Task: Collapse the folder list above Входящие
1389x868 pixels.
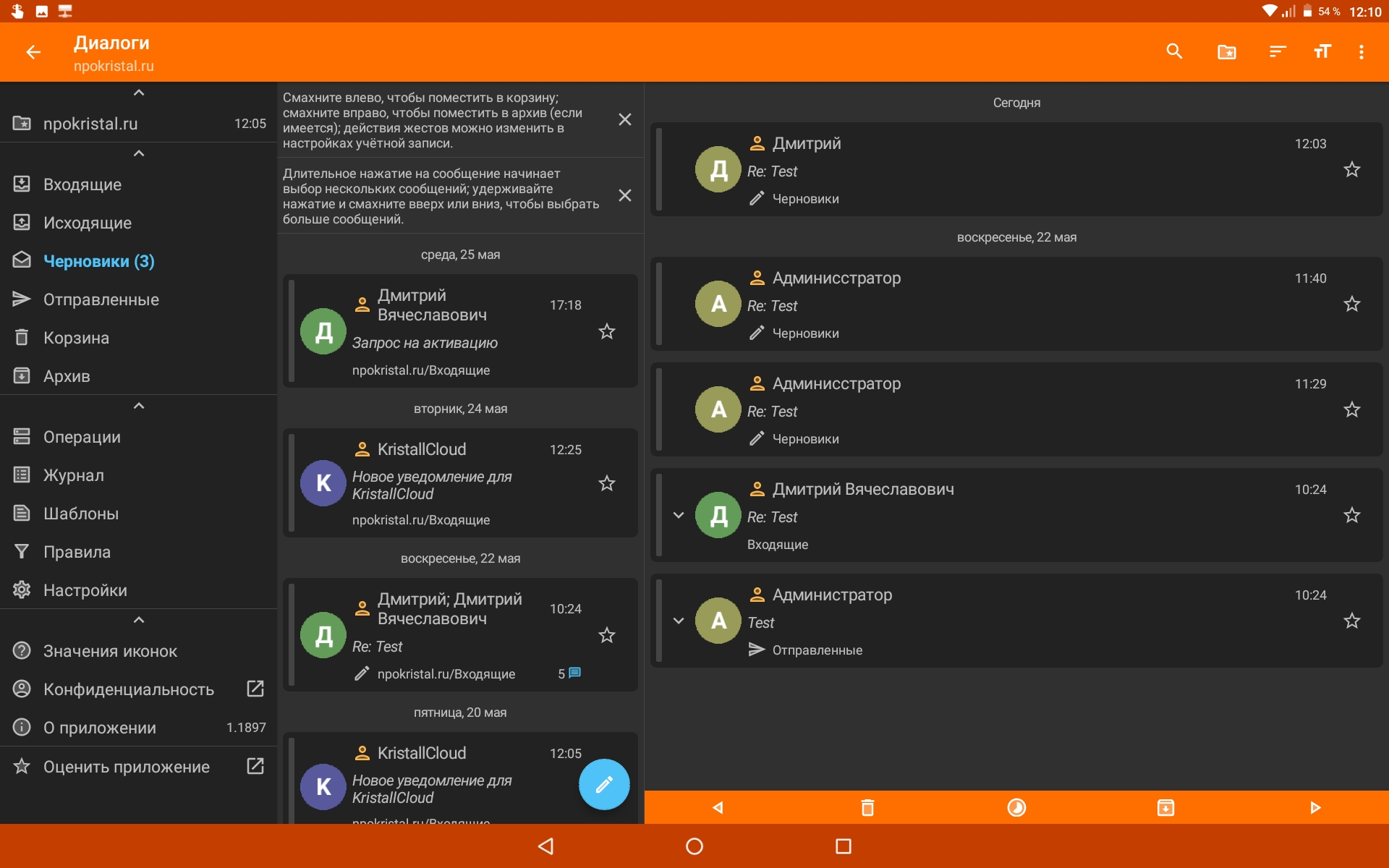Action: pyautogui.click(x=139, y=153)
